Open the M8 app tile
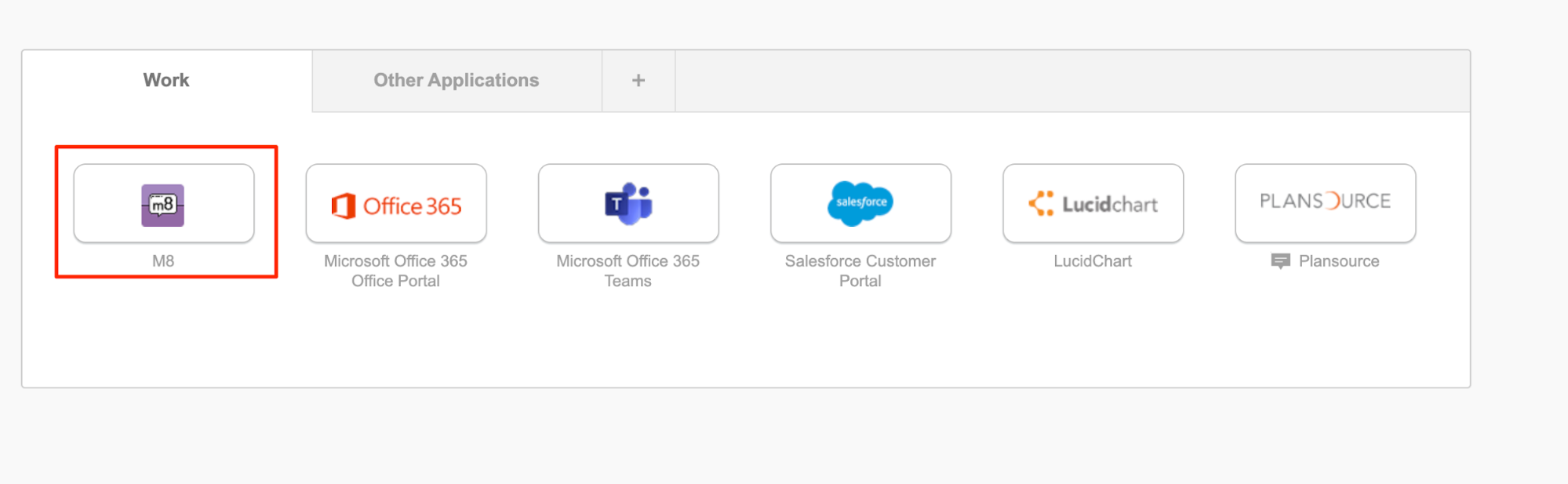Image resolution: width=1568 pixels, height=484 pixels. pos(164,203)
